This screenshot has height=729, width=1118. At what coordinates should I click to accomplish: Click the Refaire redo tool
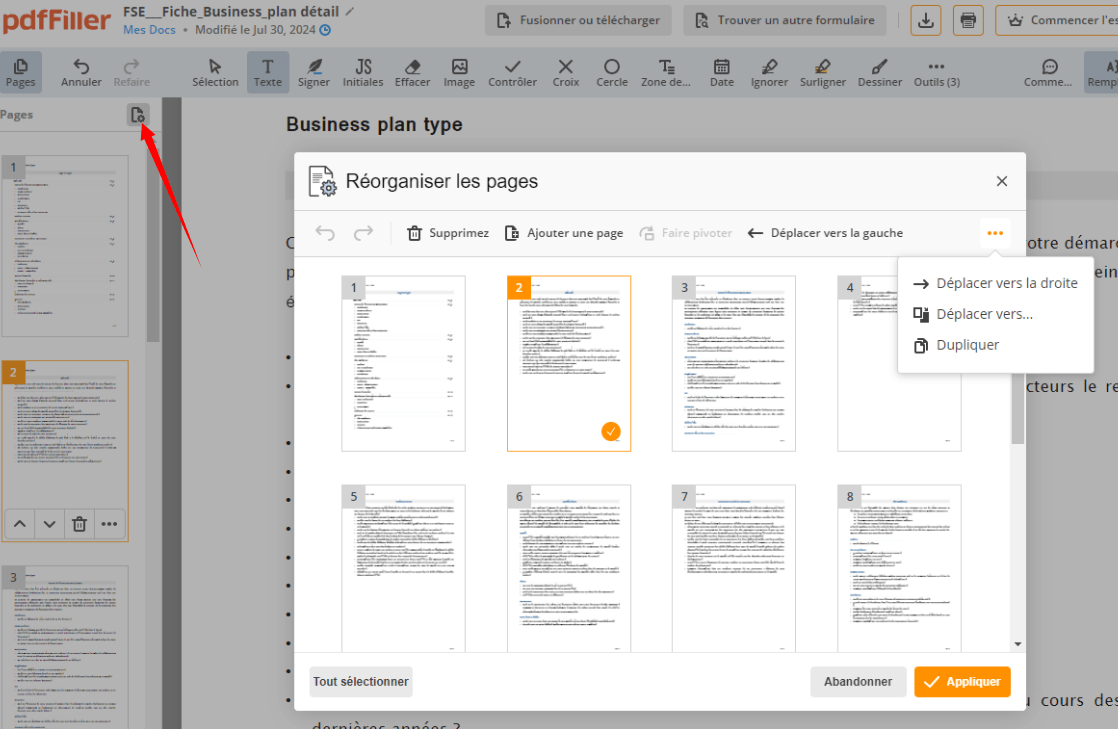[x=132, y=73]
